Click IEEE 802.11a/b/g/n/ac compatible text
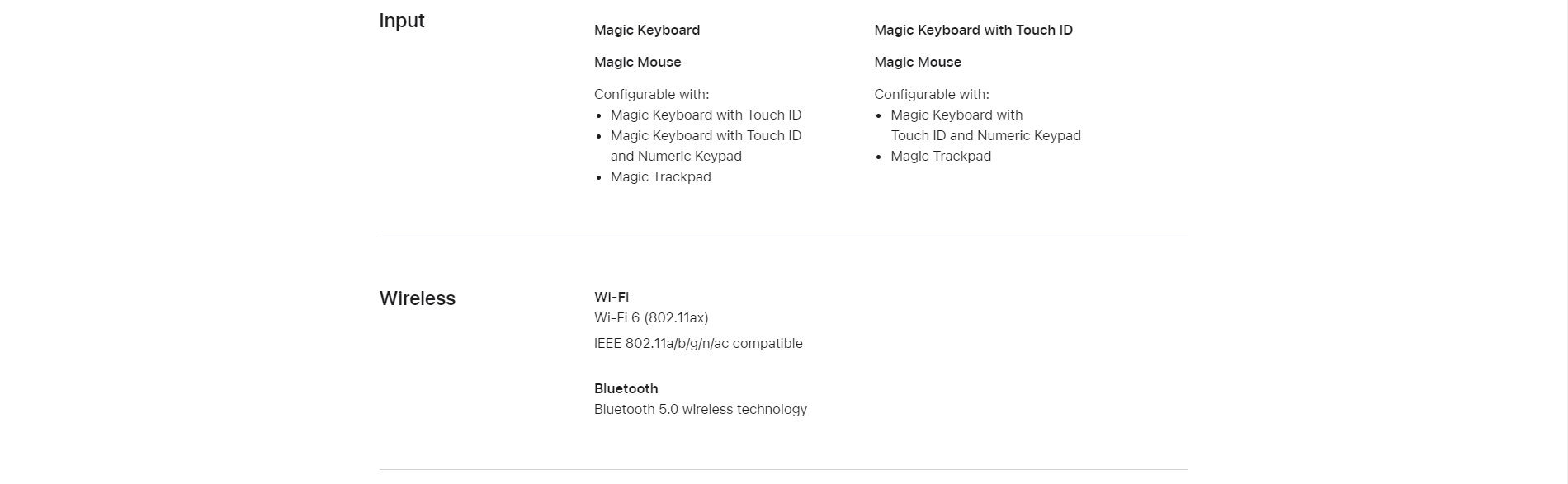This screenshot has height=484, width=1568. pos(698,343)
